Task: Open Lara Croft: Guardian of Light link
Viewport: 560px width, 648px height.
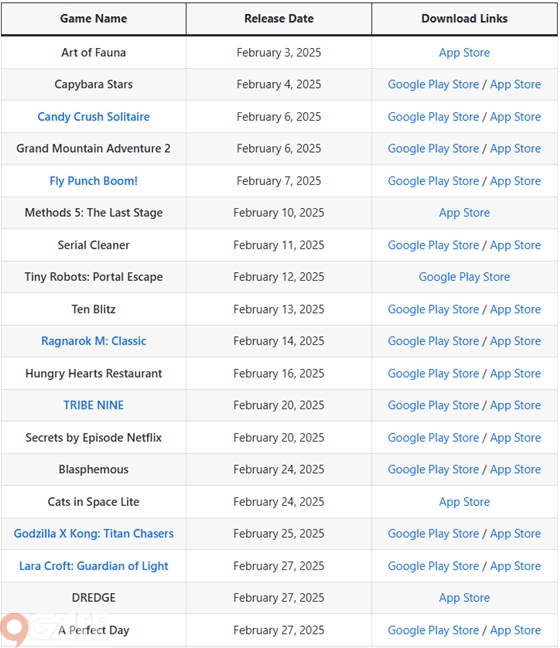Action: (x=93, y=566)
